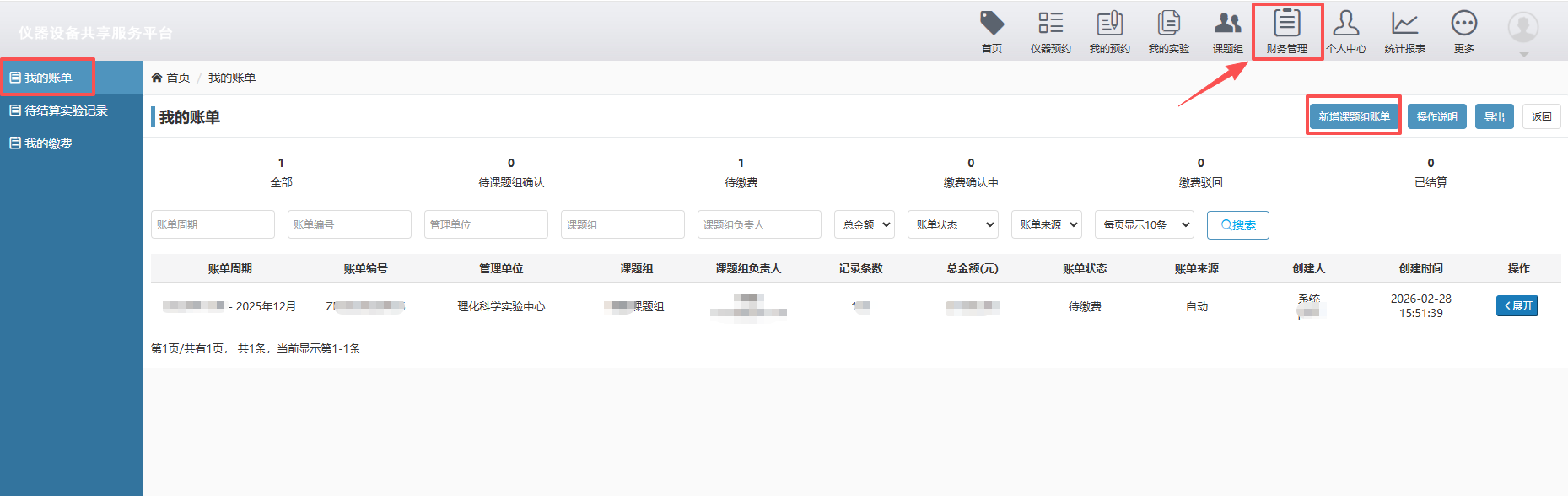Go to 我的预约 in the top navigation

(x=1109, y=24)
